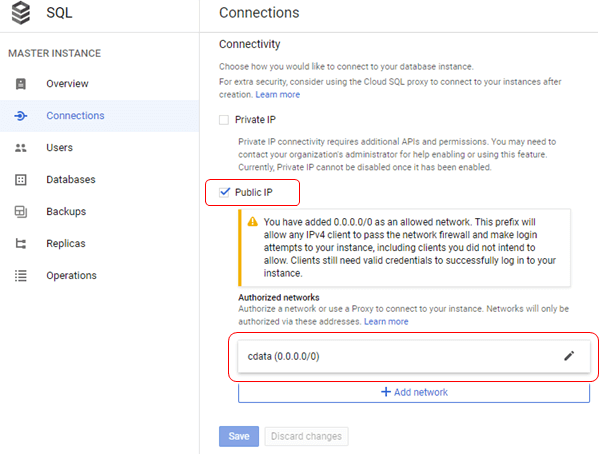Click the Overview sidebar icon
Viewport: 605px width, 454px height.
[x=21, y=84]
